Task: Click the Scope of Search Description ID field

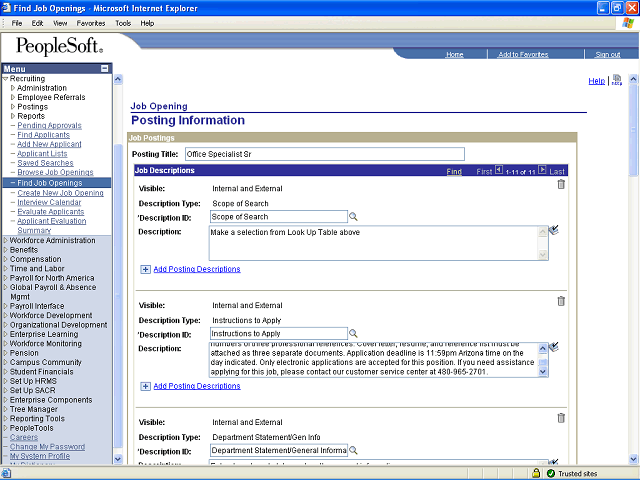Action: coord(279,217)
